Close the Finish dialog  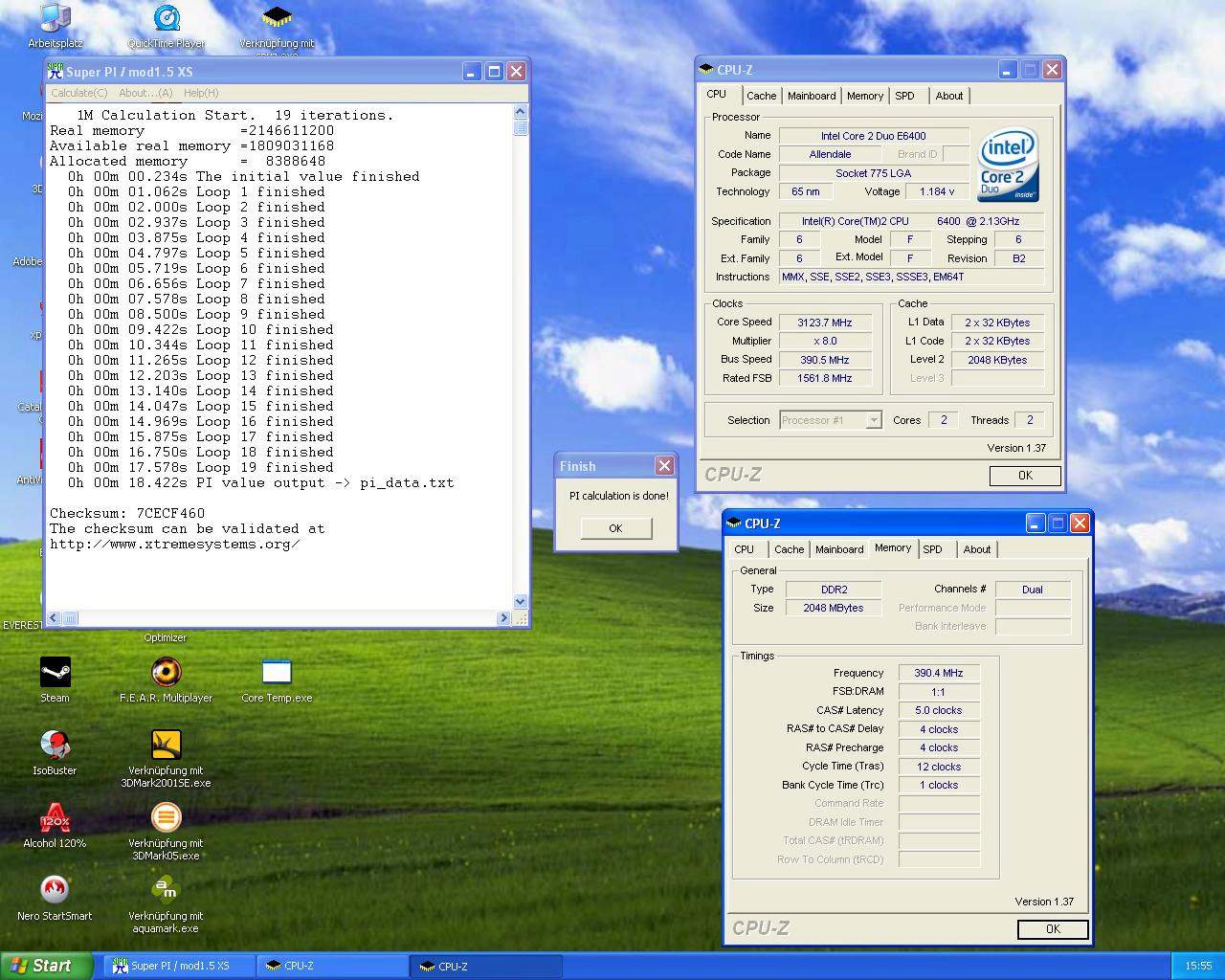coord(664,465)
